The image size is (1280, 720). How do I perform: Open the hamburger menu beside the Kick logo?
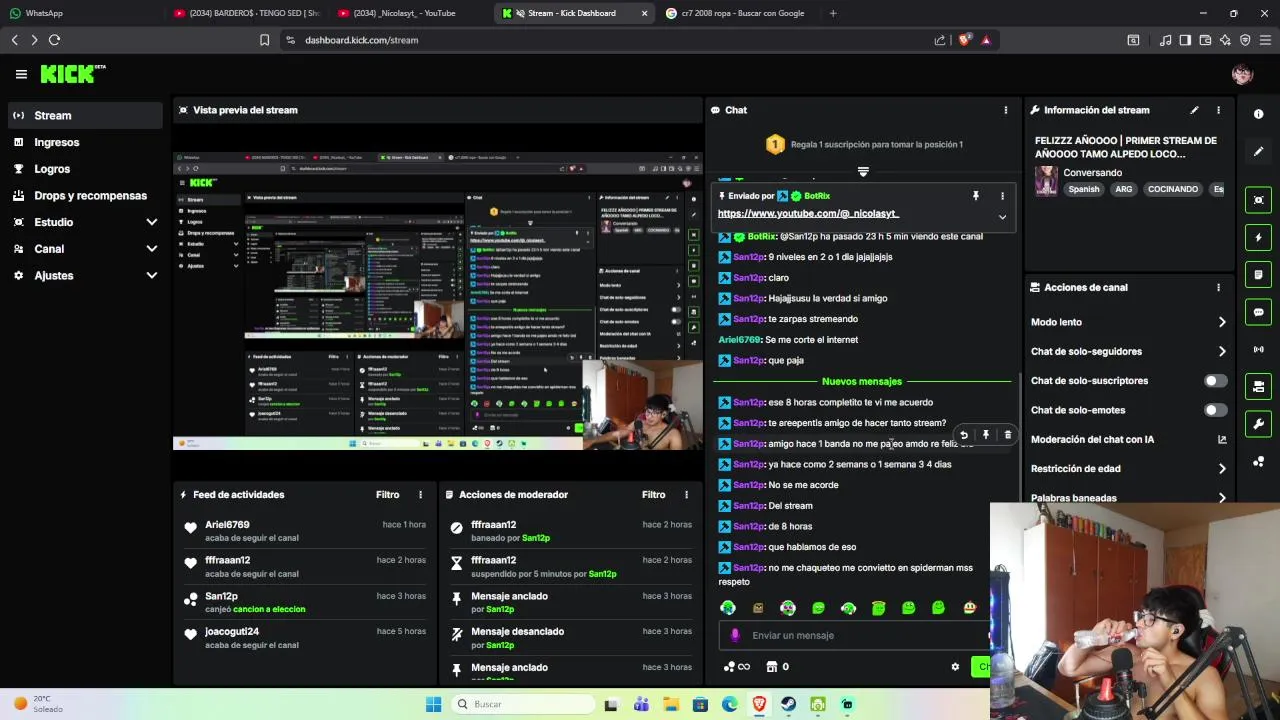coord(21,74)
